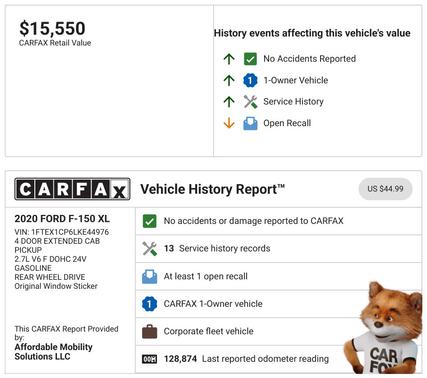Click the orange down arrow for Open Recall
Screen dimensions: 427x378
click(x=229, y=123)
